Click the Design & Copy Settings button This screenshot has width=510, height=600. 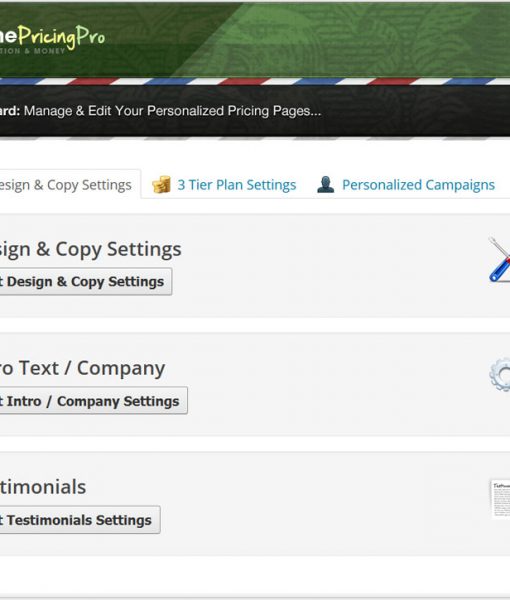86,282
